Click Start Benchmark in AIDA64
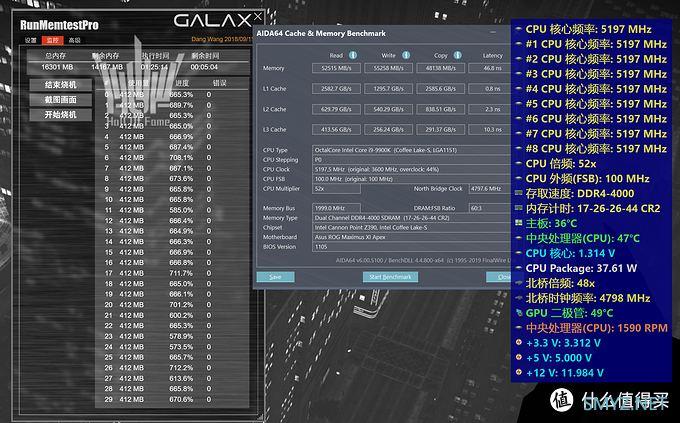 [x=390, y=277]
